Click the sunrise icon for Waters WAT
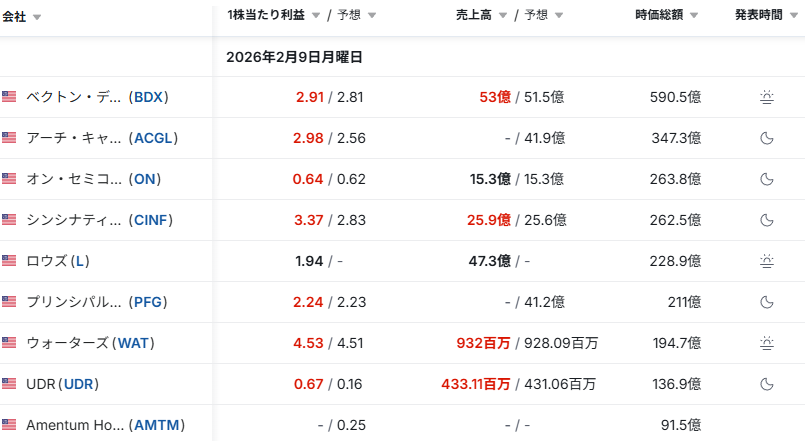 click(x=767, y=343)
